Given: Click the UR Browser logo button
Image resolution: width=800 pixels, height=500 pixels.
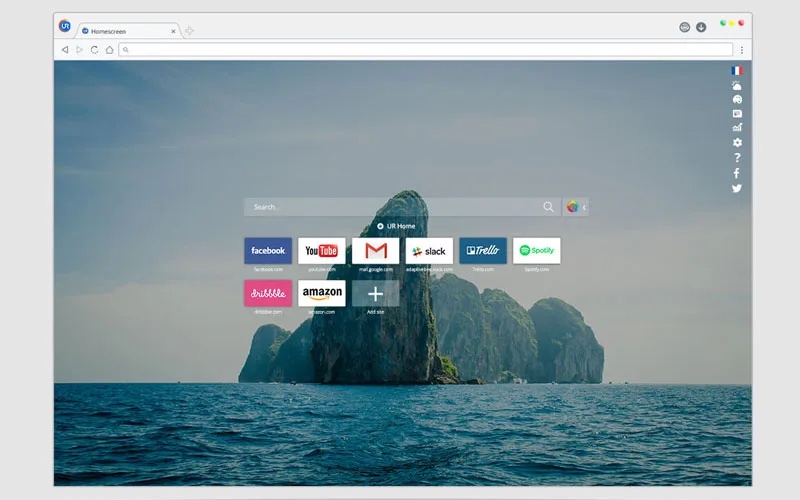Looking at the screenshot, I should [65, 26].
